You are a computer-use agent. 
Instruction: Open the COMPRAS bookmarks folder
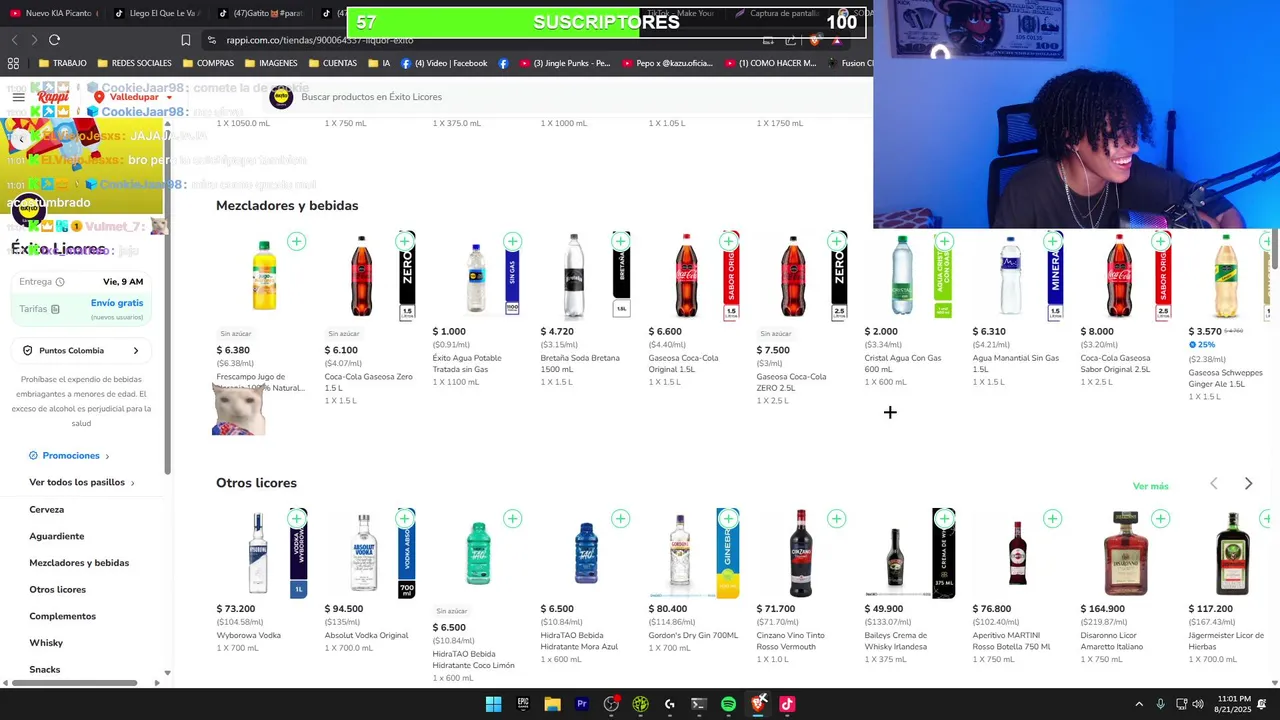pos(208,63)
